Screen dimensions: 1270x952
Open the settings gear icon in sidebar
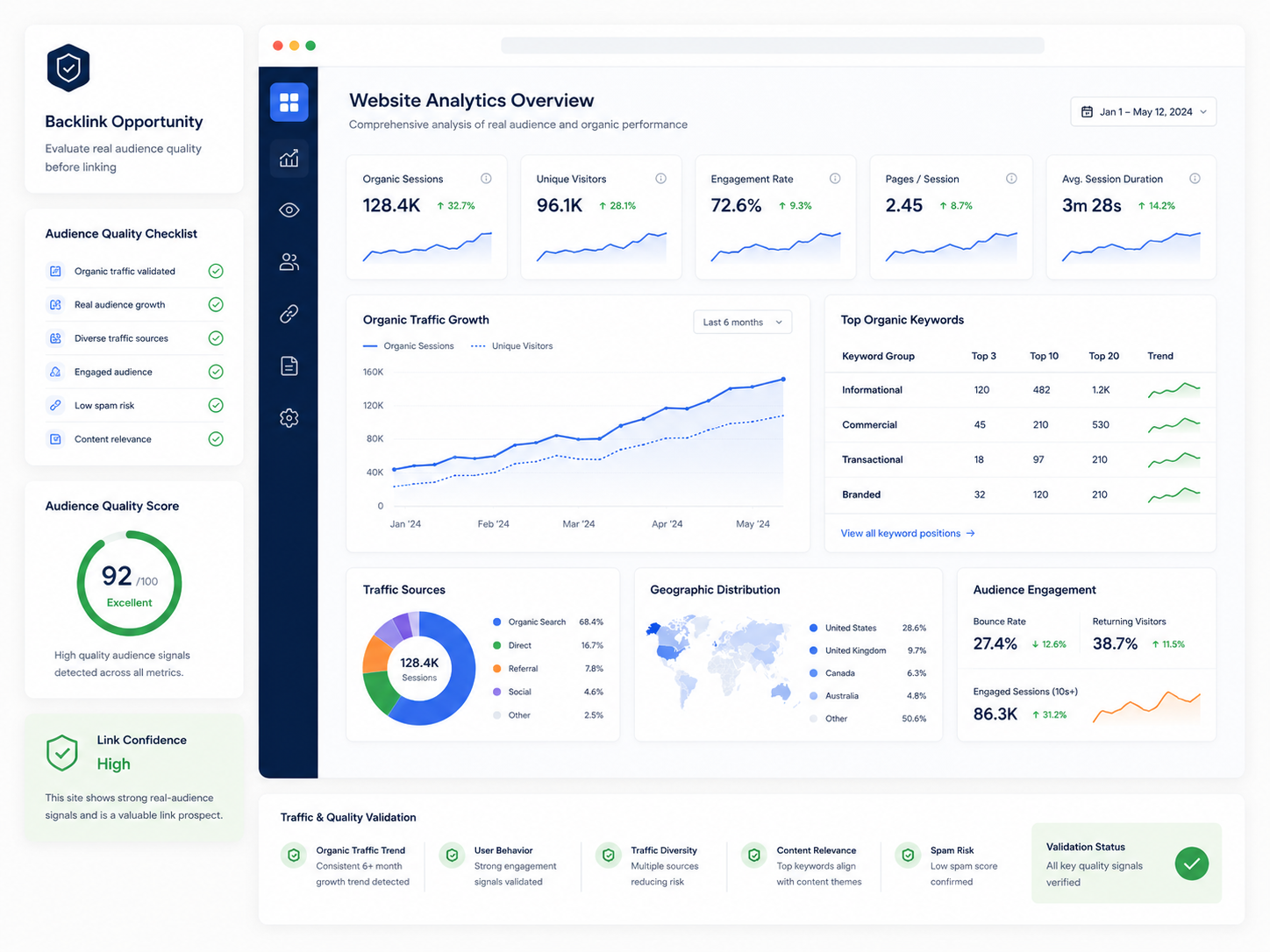coord(289,418)
